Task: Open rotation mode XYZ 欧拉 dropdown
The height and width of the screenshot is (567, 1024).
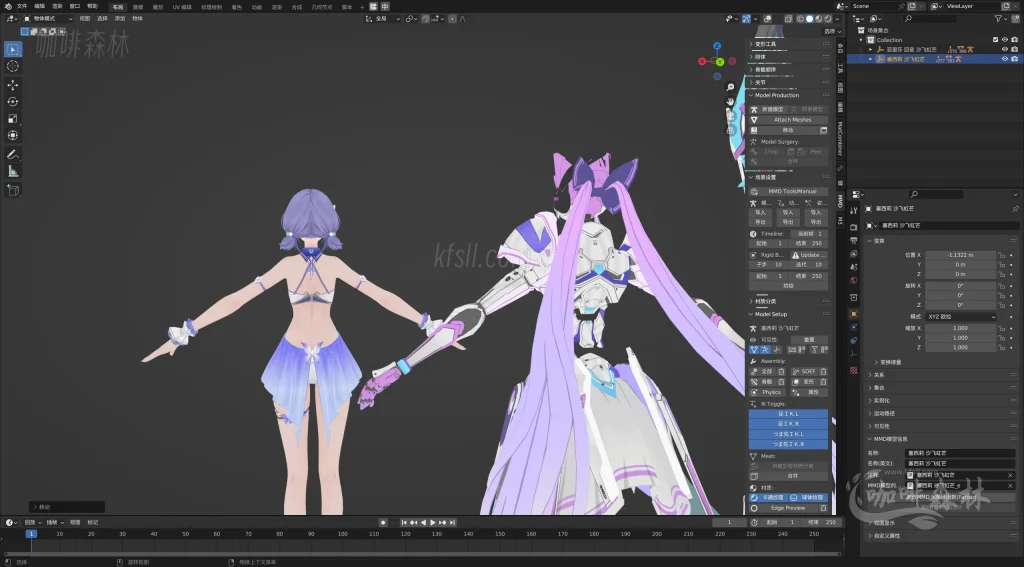Action: pos(961,317)
